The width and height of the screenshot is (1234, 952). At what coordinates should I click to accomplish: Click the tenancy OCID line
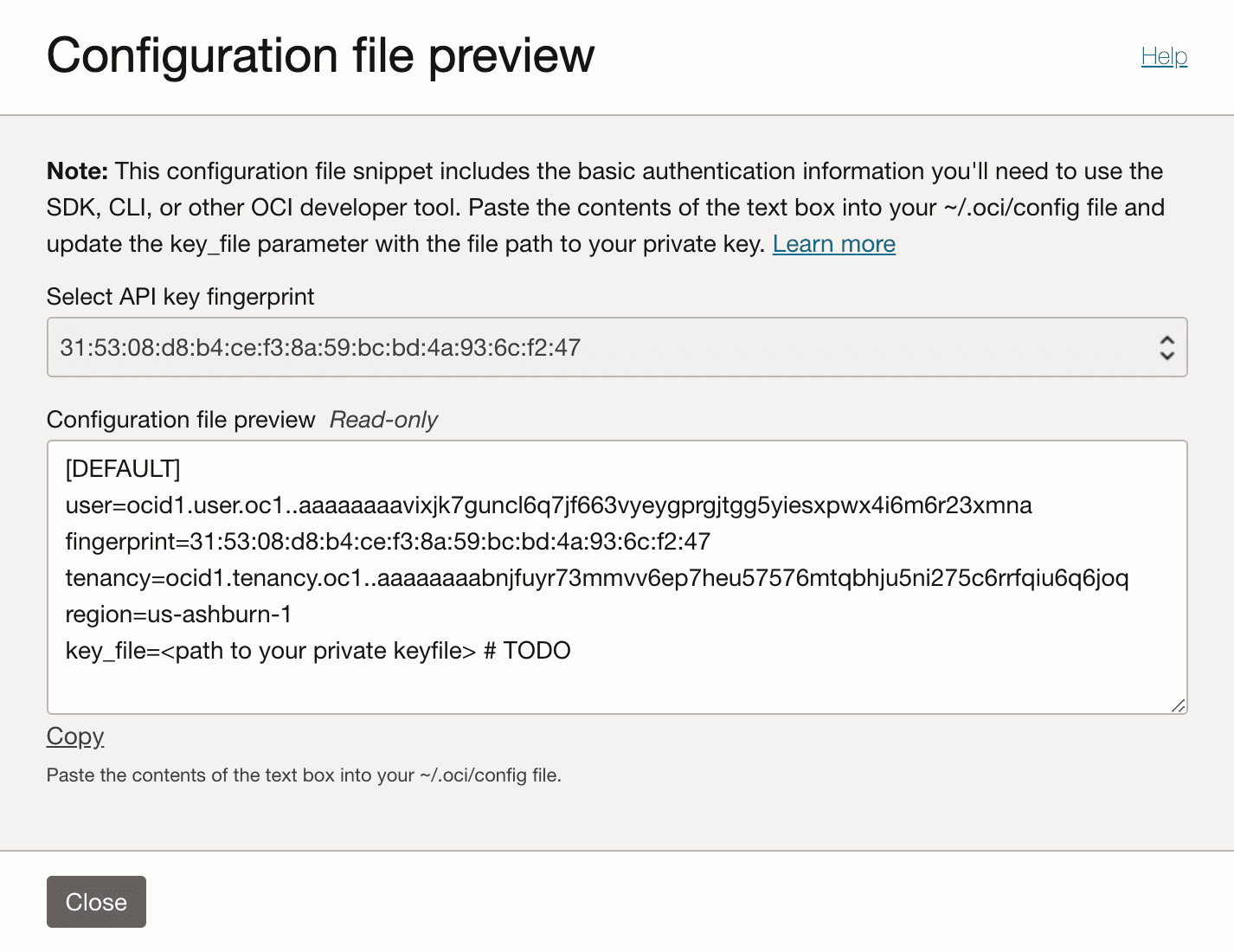coord(597,577)
